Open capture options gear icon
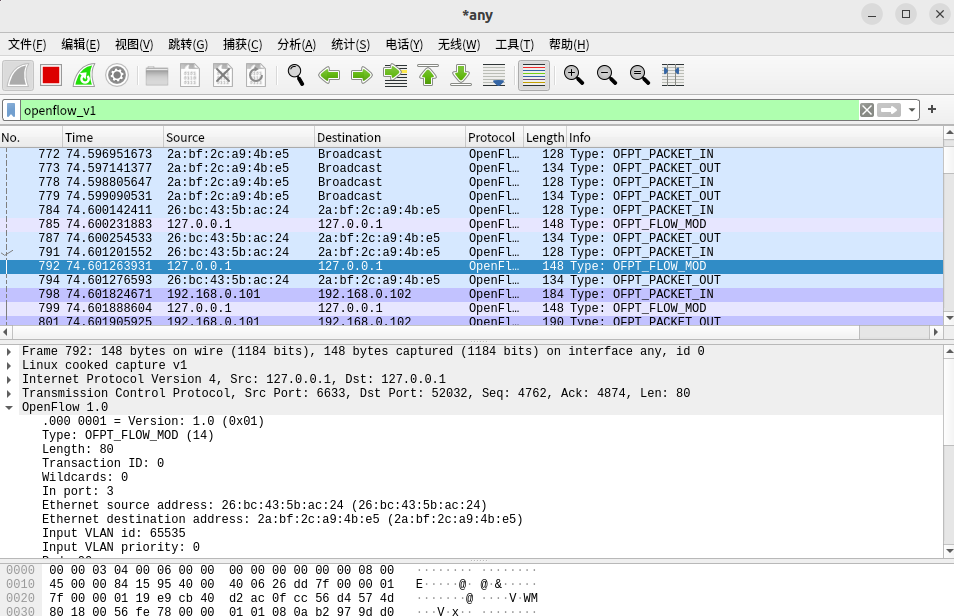This screenshot has height=616, width=954. 117,75
